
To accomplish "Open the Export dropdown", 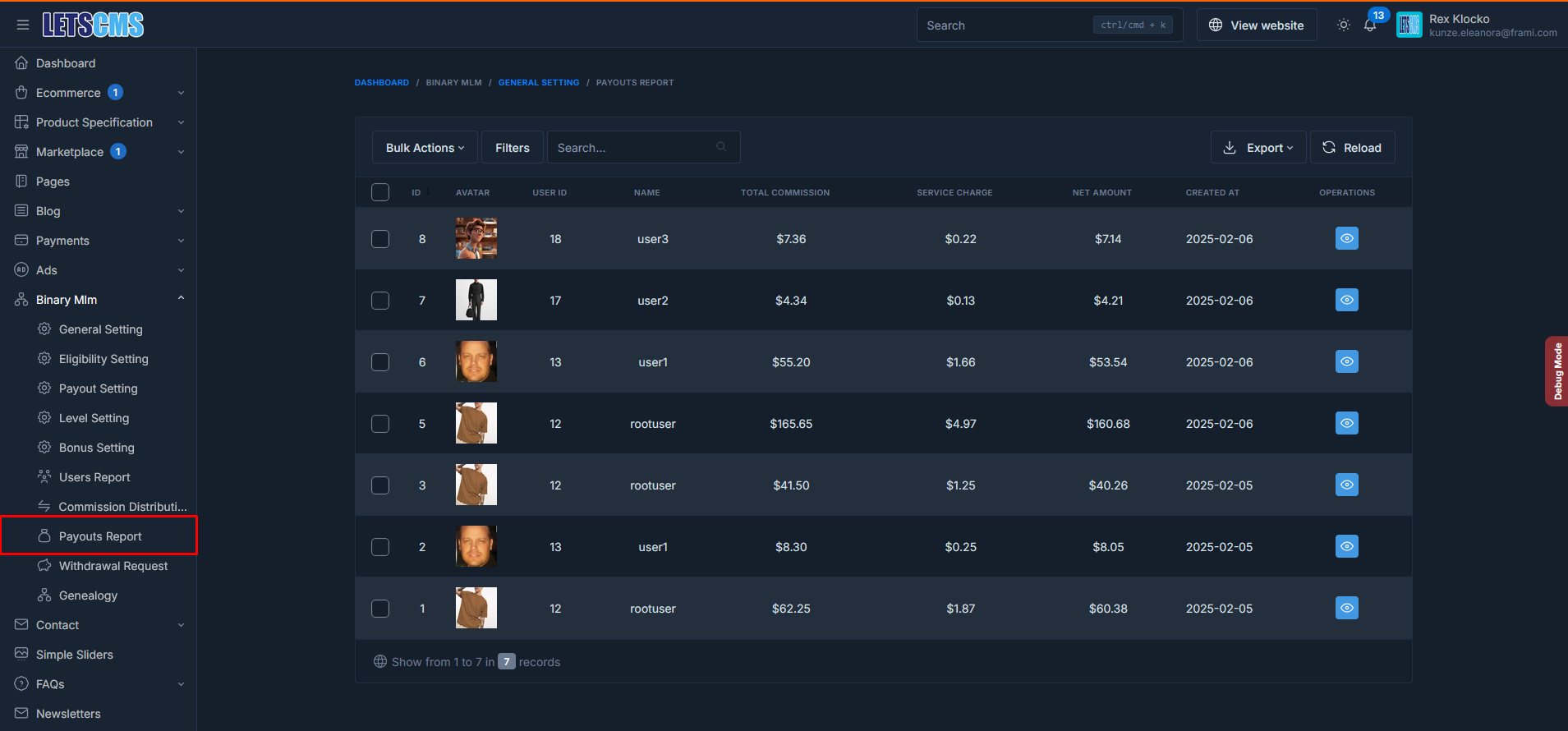I will coord(1258,147).
